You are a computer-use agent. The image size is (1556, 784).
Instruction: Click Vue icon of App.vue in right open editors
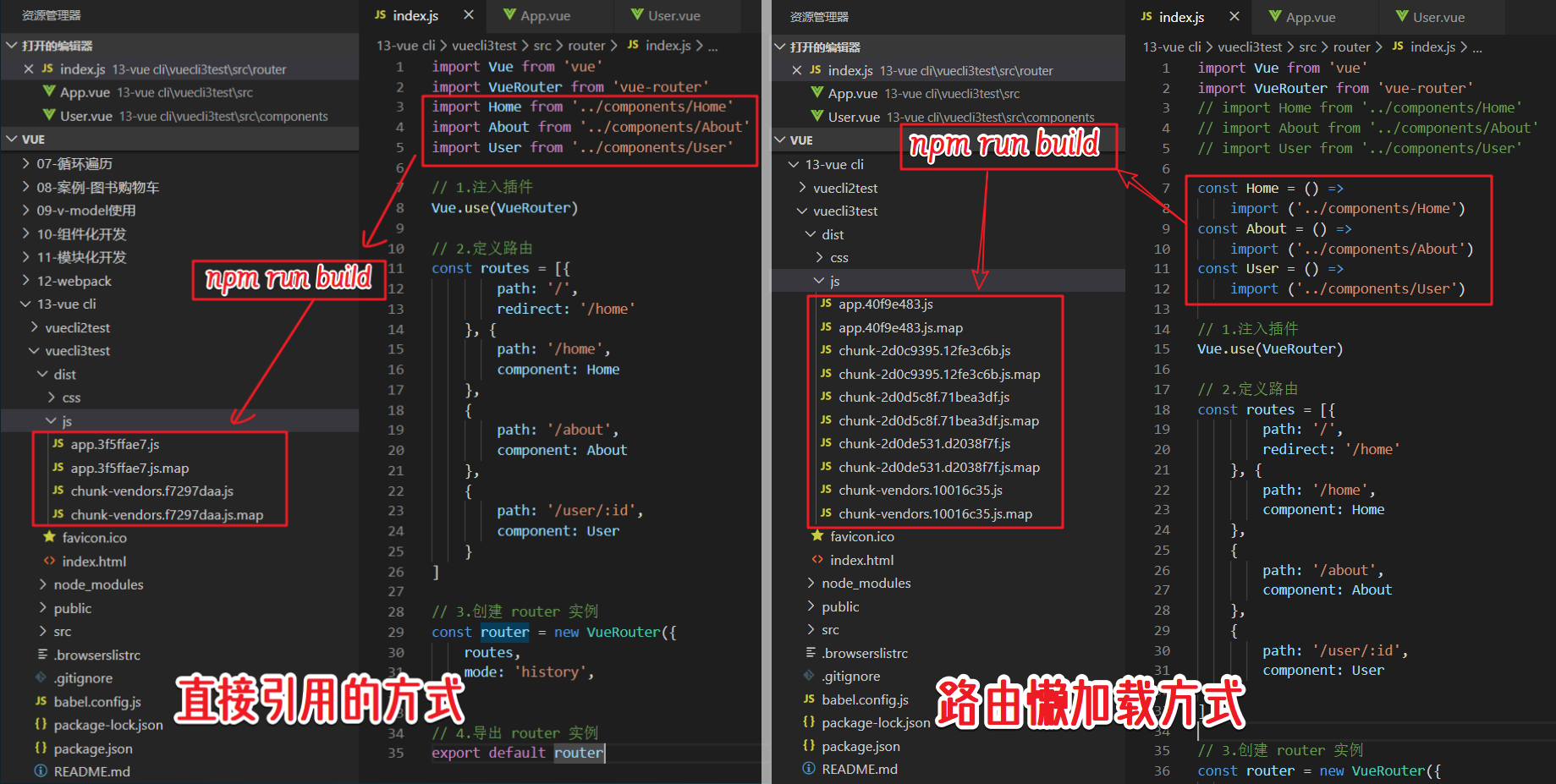click(817, 93)
